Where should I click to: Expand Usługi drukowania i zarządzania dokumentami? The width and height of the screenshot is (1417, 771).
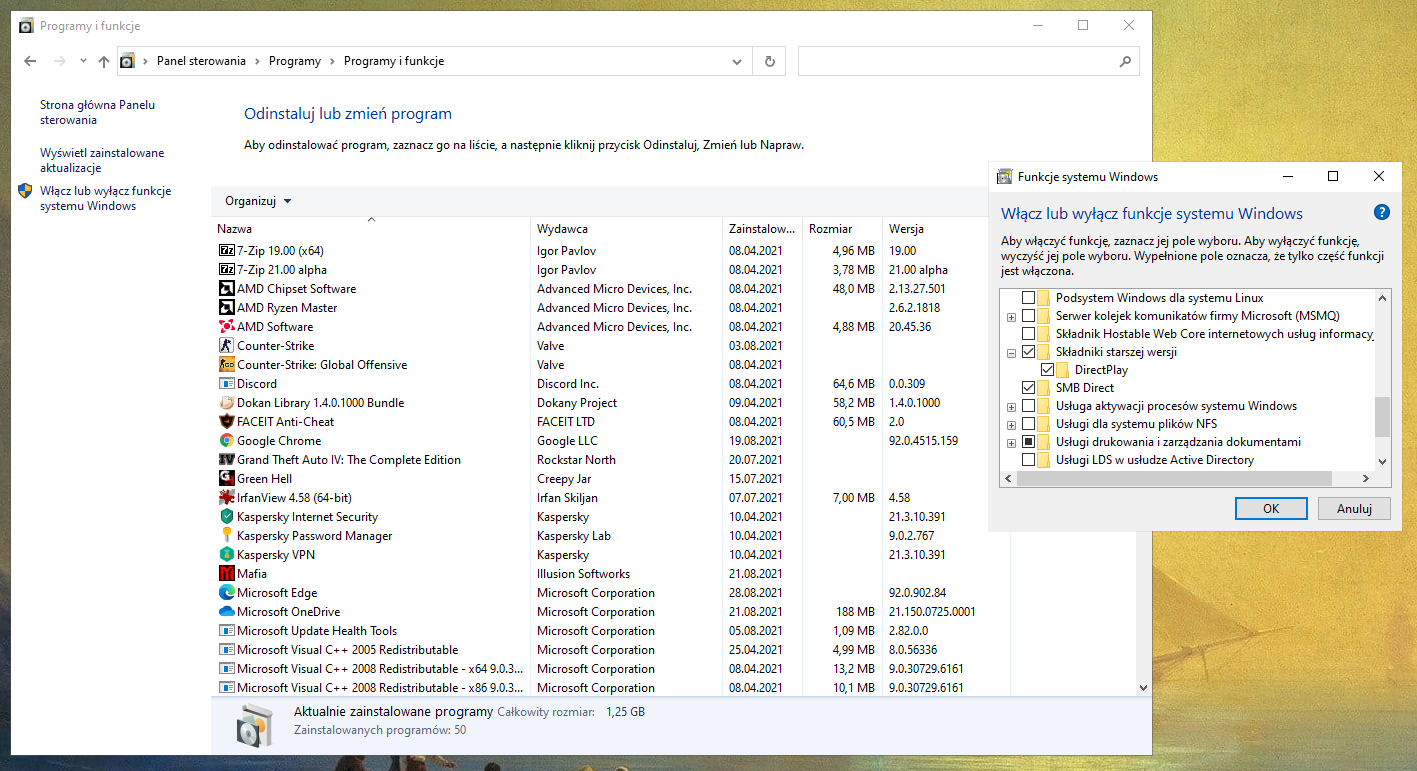click(x=1011, y=442)
